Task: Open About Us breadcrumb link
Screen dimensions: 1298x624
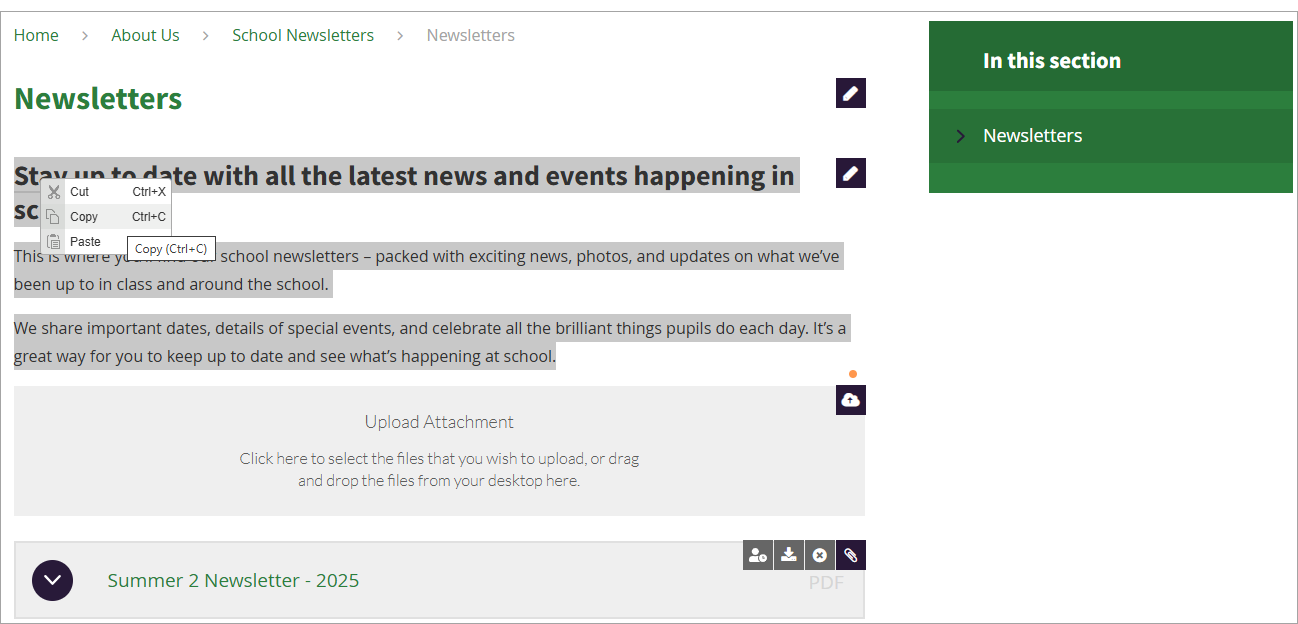Action: (x=145, y=35)
